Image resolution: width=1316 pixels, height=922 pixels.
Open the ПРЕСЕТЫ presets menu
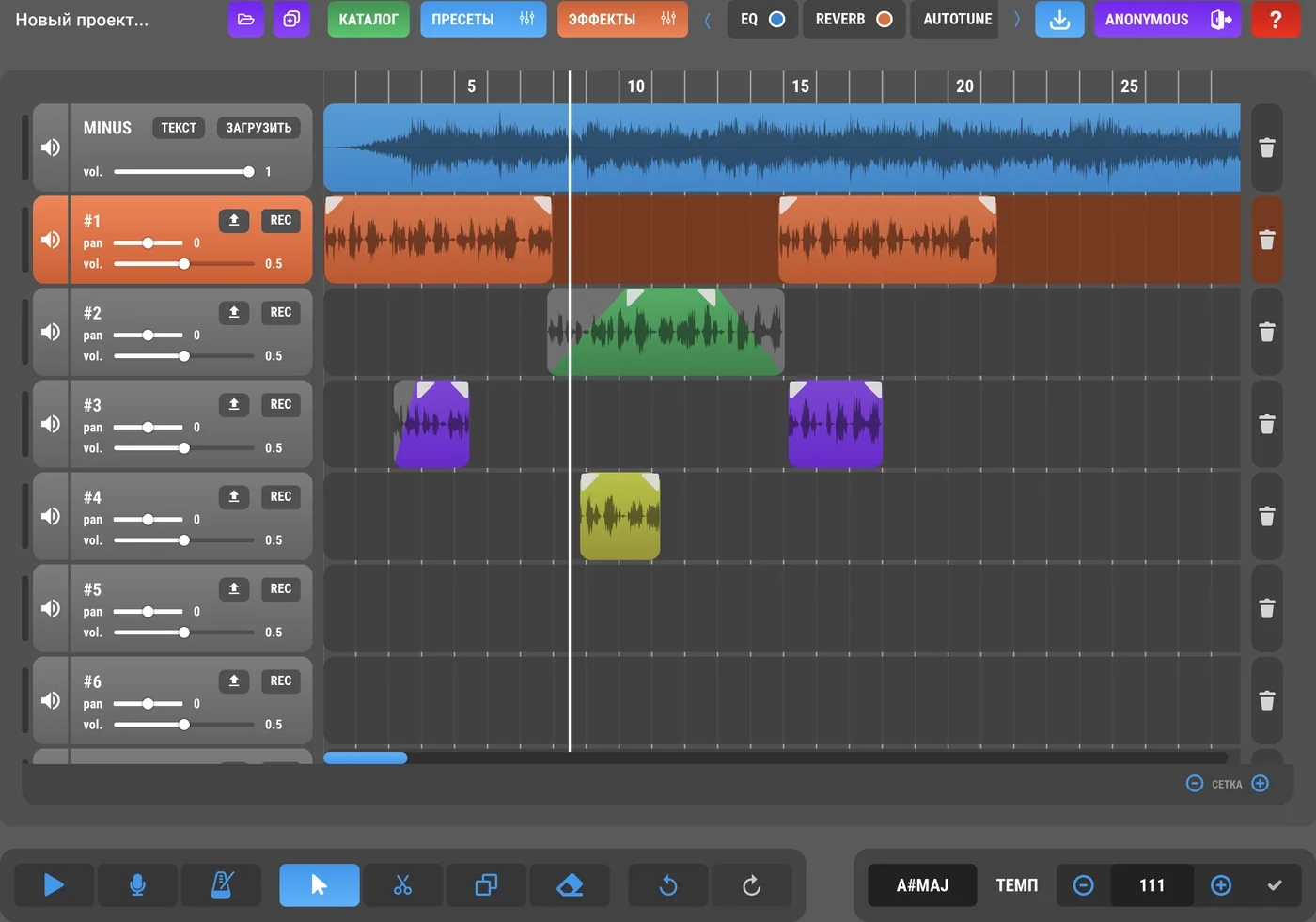(483, 20)
